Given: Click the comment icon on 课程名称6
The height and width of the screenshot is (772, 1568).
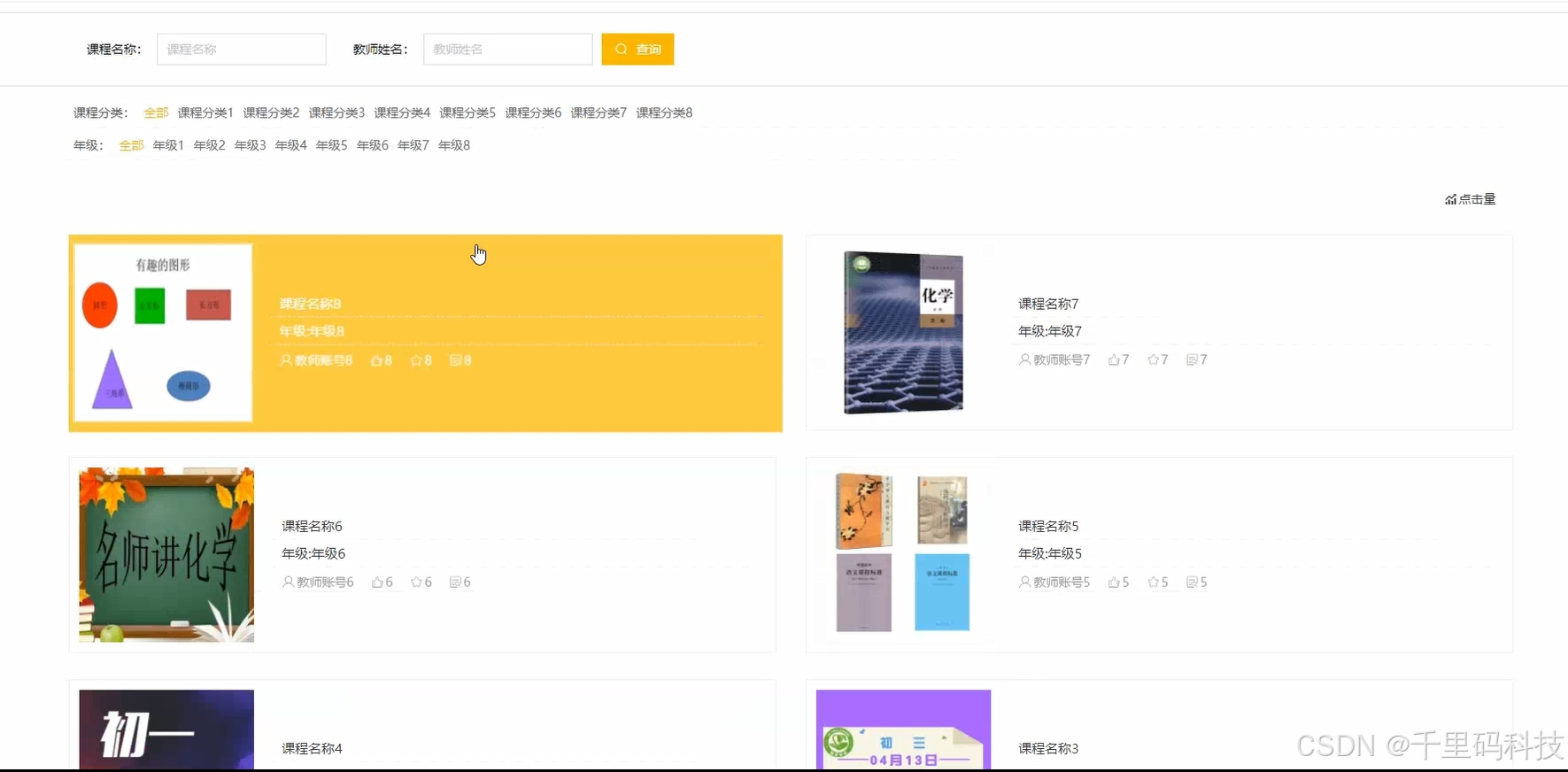Looking at the screenshot, I should (x=455, y=582).
